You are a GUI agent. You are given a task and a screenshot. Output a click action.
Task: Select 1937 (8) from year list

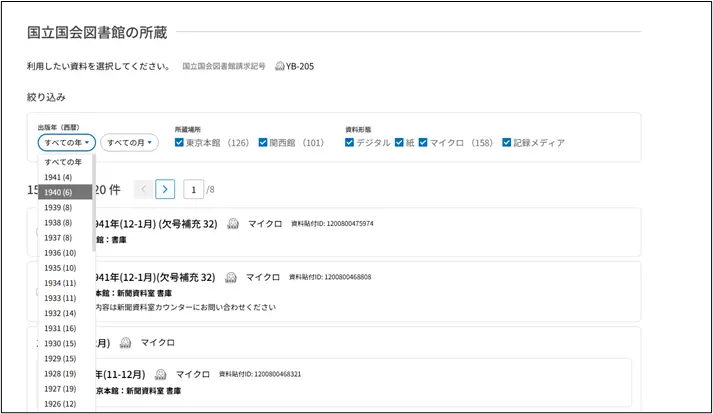click(x=65, y=237)
